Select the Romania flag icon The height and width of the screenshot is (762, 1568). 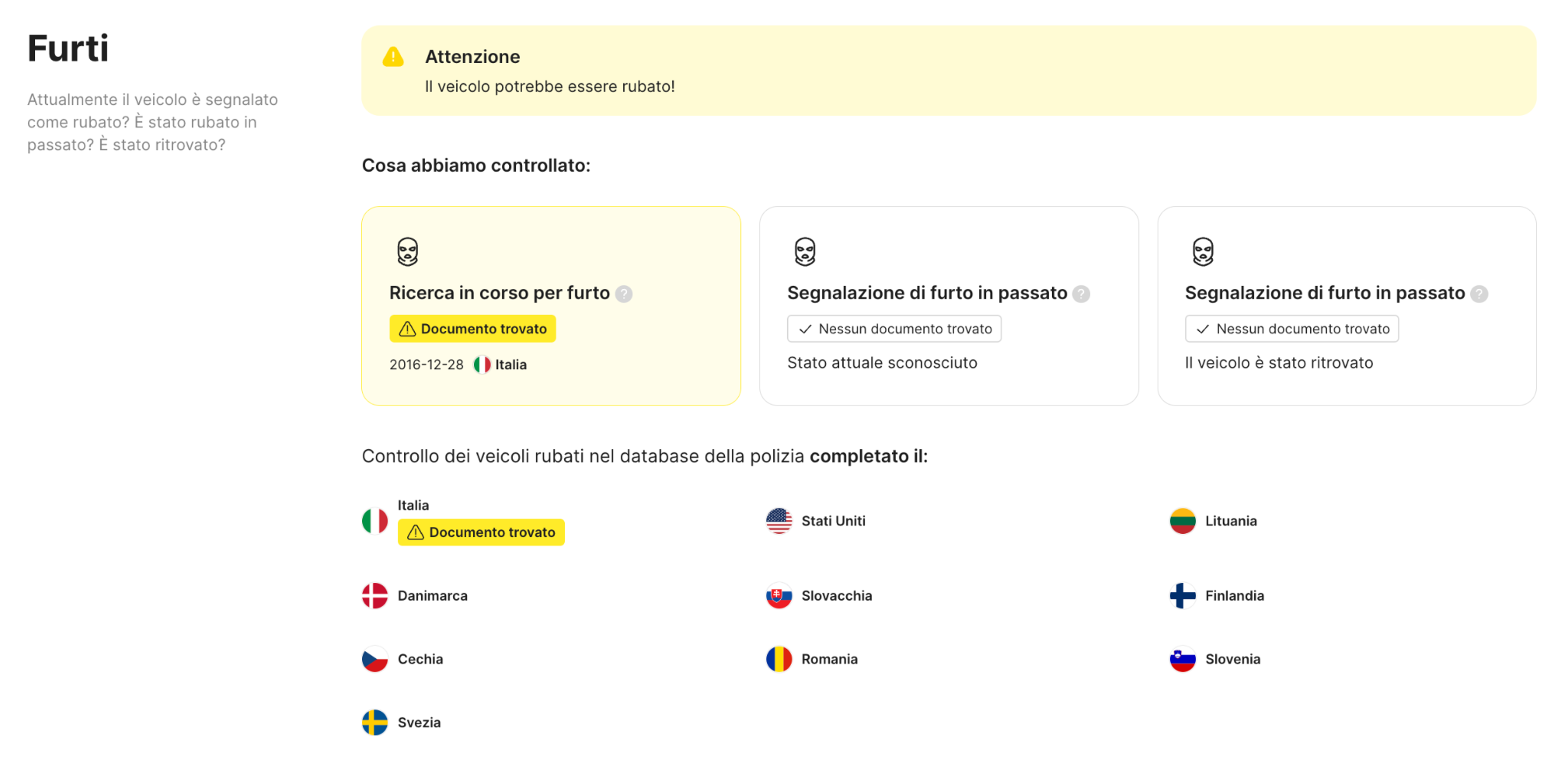pyautogui.click(x=779, y=659)
